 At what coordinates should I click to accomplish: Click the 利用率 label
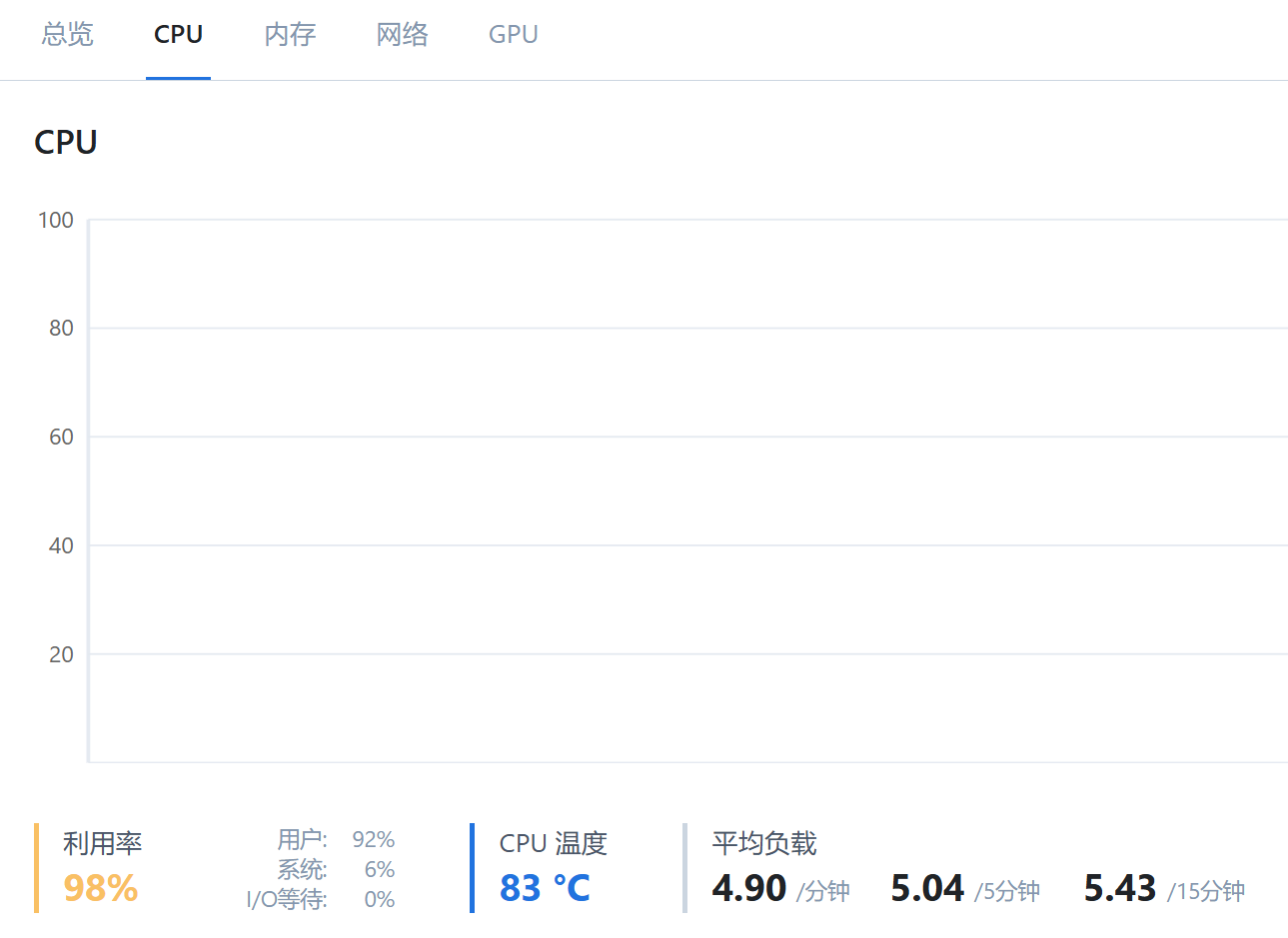point(102,844)
